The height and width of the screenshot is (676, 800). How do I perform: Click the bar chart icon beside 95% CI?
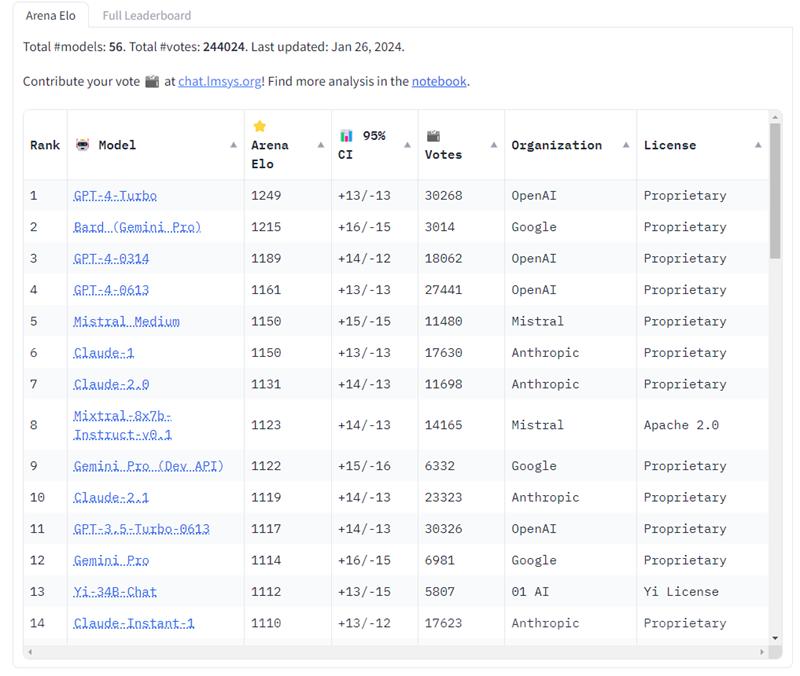coord(346,136)
